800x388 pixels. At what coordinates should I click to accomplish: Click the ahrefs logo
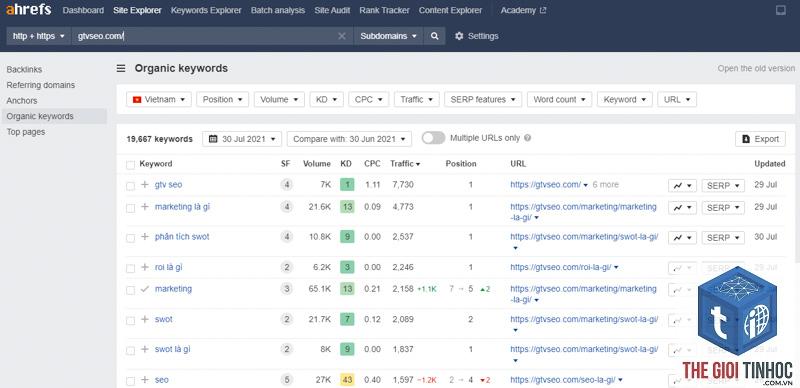[29, 10]
